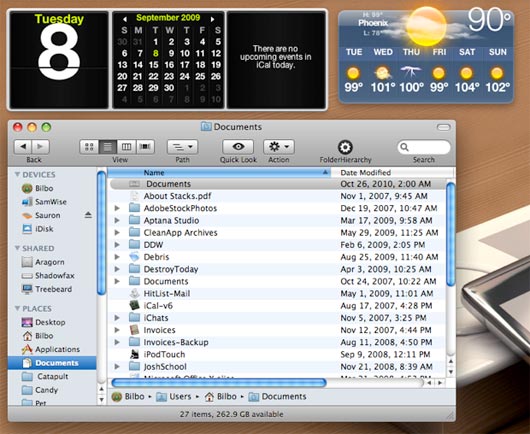Switch to list view
This screenshot has height=434, width=530.
[108, 147]
